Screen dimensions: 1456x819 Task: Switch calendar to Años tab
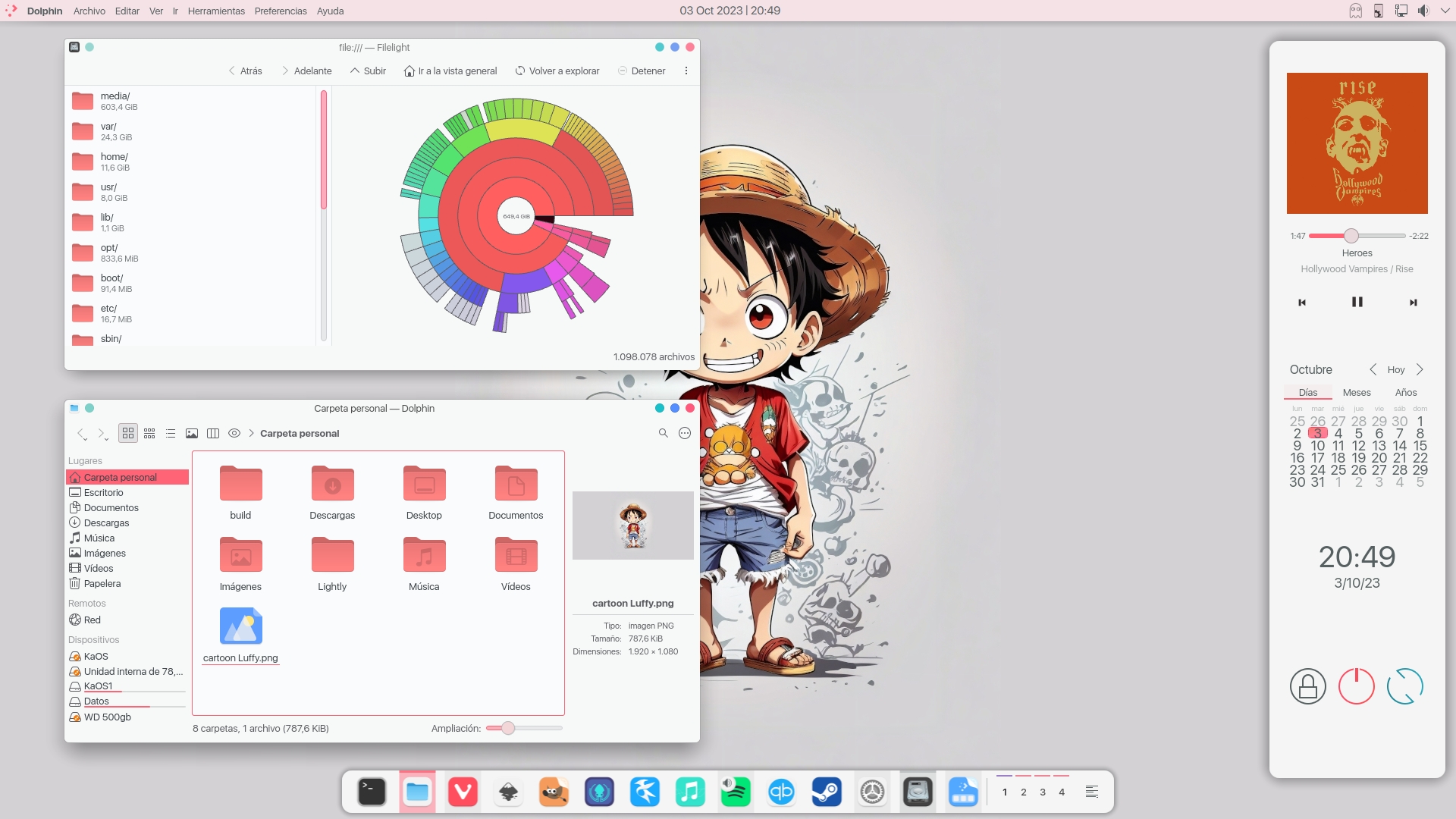click(1406, 392)
